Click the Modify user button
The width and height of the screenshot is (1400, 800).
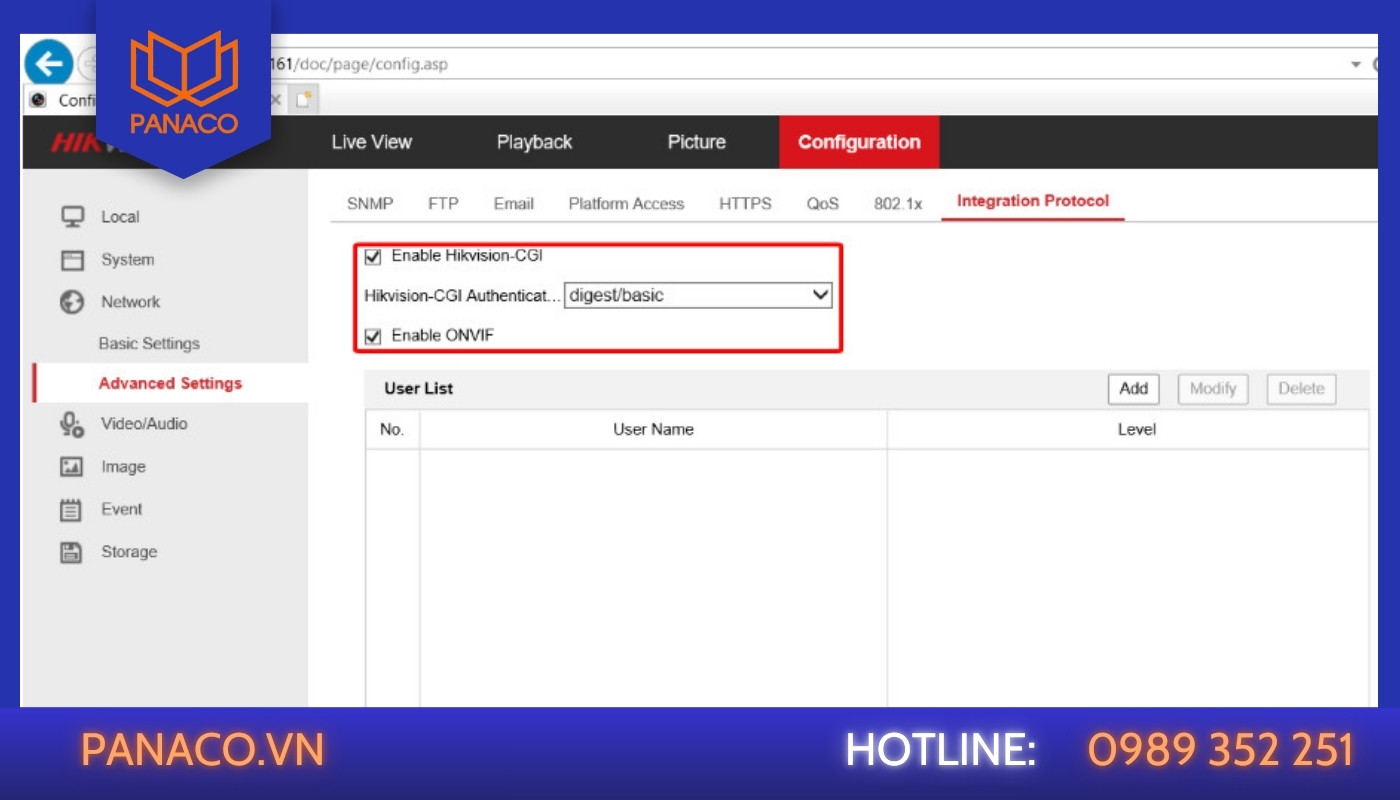pyautogui.click(x=1213, y=389)
